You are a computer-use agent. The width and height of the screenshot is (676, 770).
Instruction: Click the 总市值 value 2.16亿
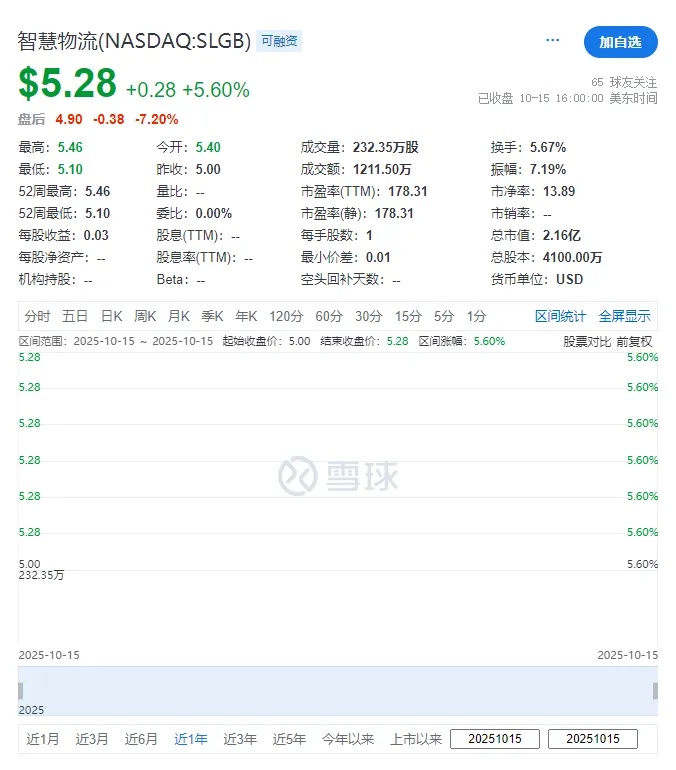(562, 236)
